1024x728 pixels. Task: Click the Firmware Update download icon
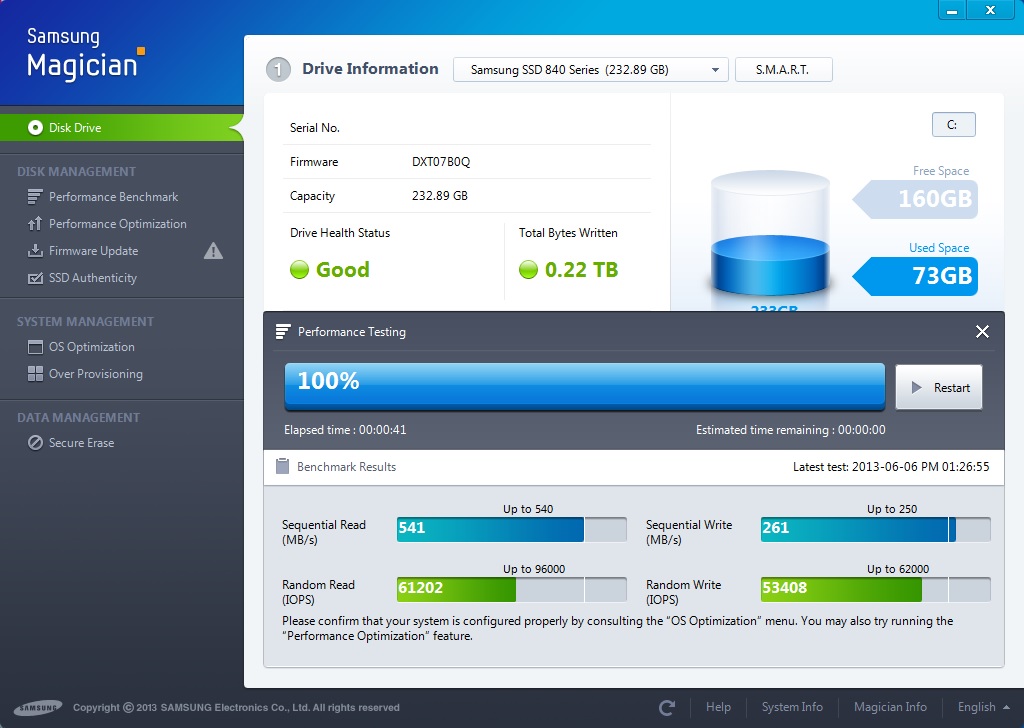[x=35, y=251]
